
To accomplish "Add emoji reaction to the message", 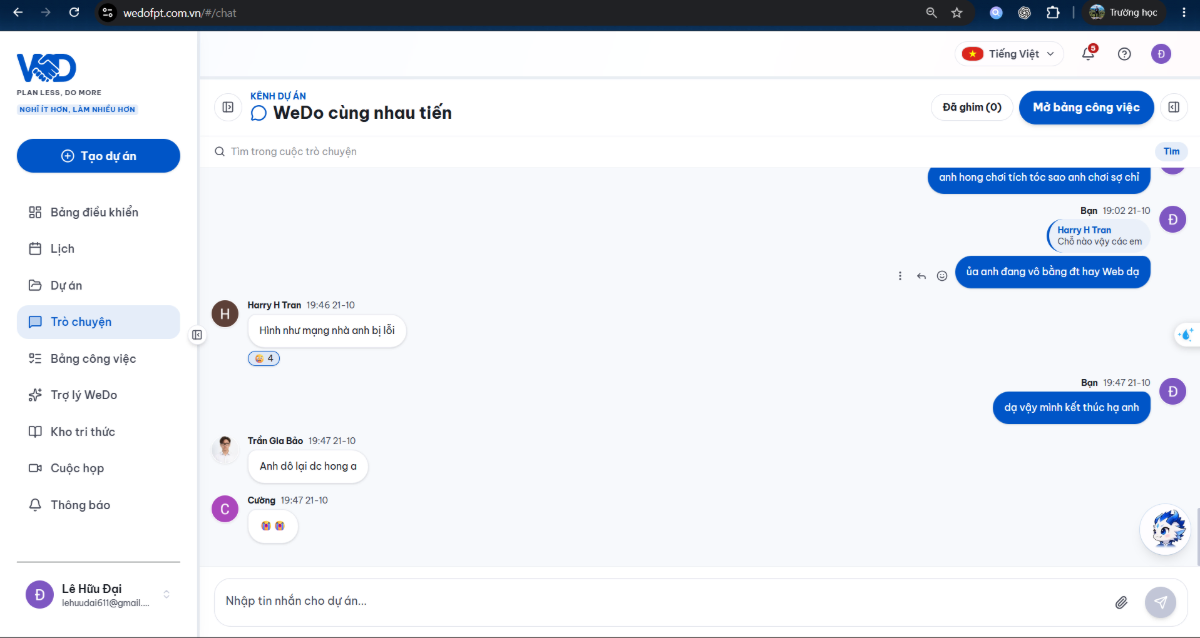I will (942, 276).
